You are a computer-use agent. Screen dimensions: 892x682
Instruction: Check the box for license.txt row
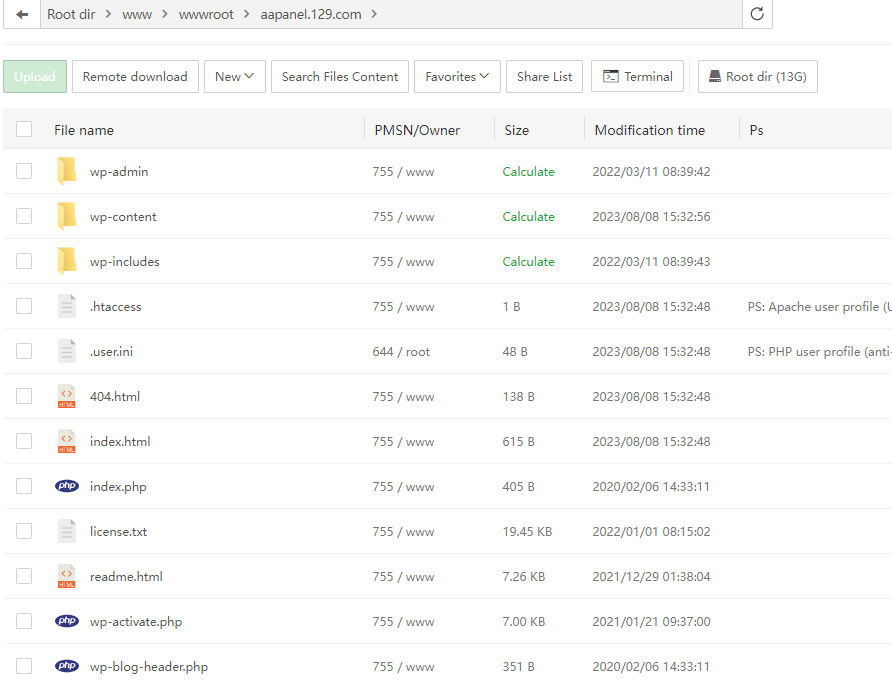pos(24,531)
